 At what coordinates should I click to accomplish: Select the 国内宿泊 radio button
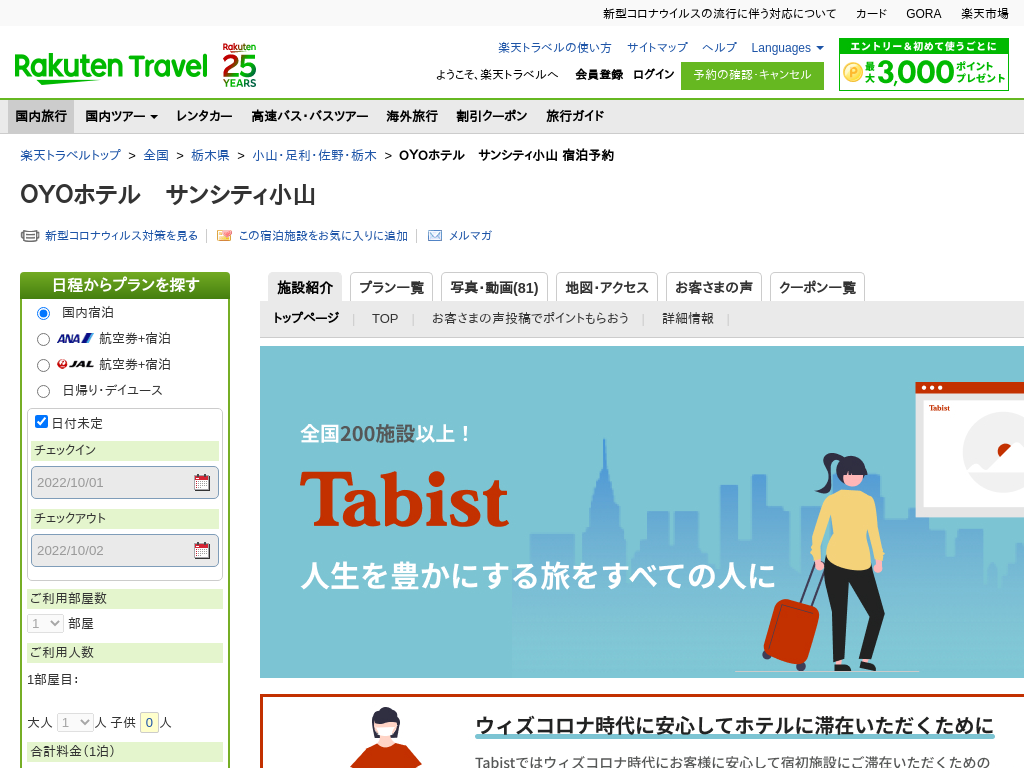tap(43, 313)
